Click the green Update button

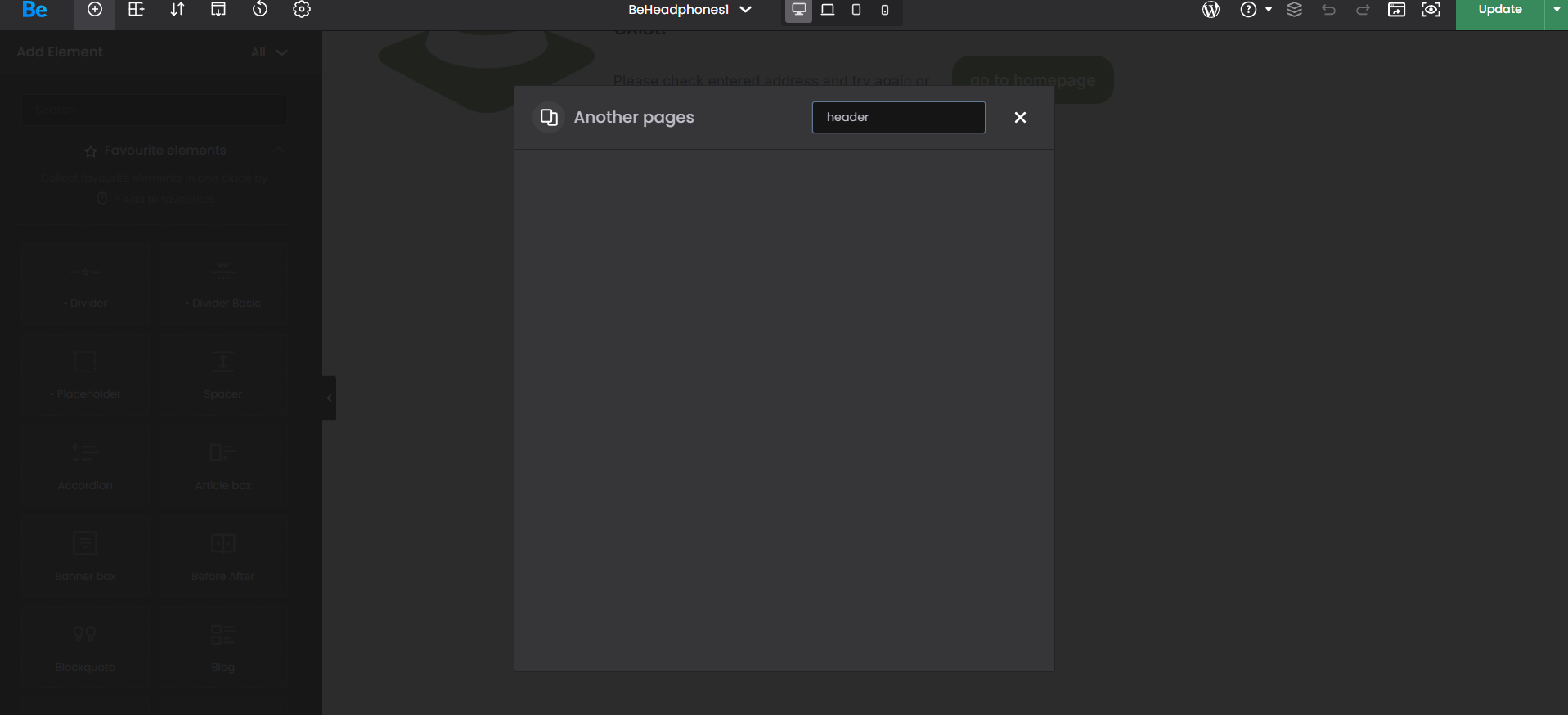click(1499, 10)
